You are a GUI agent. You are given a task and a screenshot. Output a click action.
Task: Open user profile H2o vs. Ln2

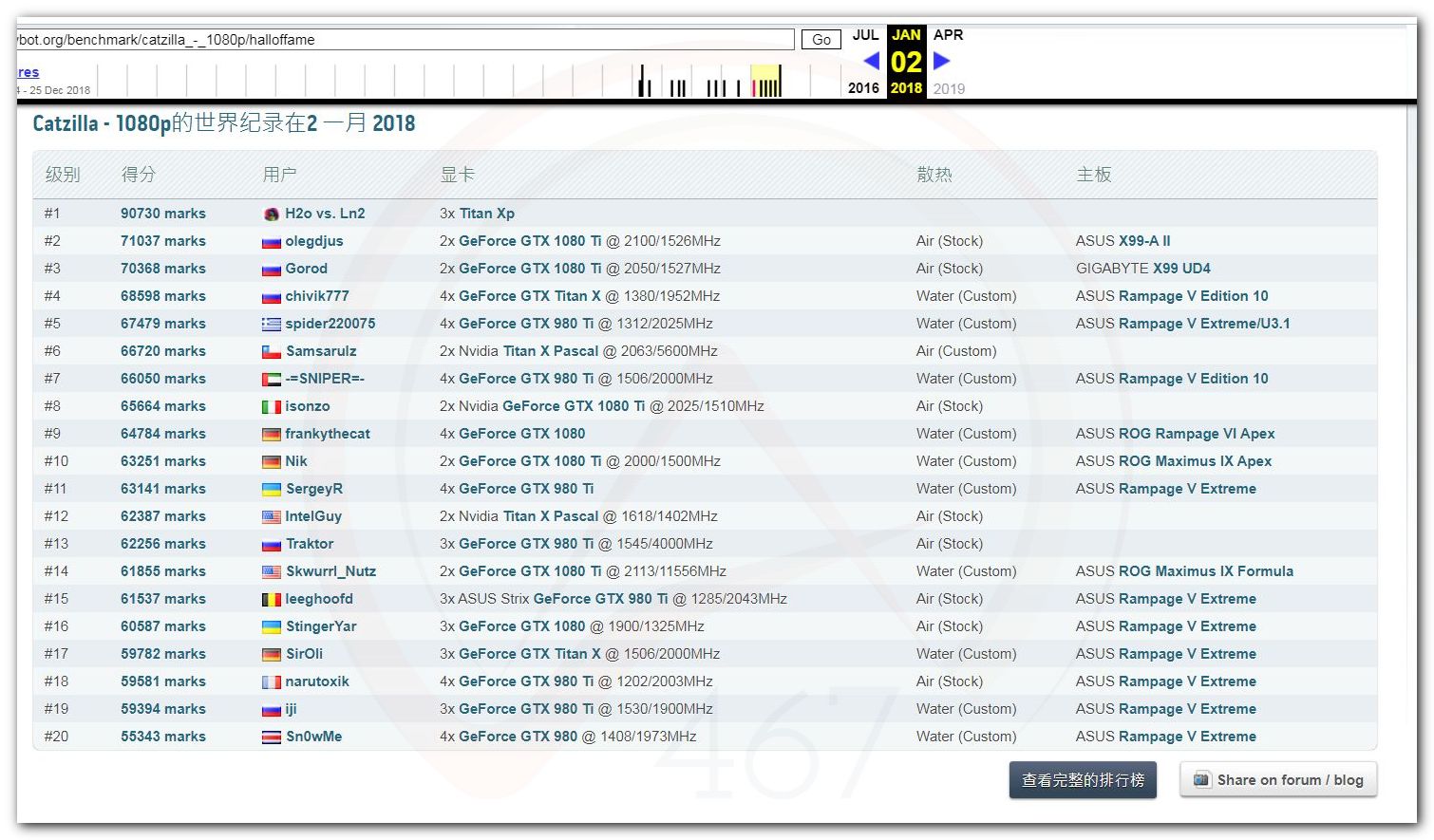[x=325, y=214]
